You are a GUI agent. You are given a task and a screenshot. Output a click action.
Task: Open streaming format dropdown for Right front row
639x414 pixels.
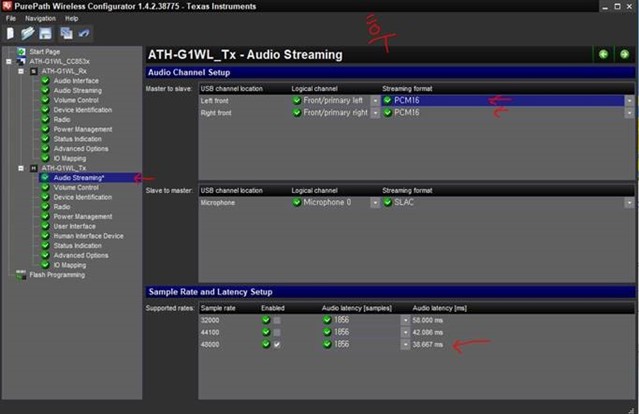tap(630, 113)
